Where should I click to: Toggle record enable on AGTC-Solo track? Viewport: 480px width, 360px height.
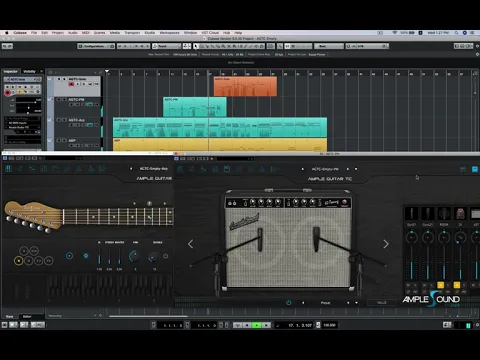[x=71, y=84]
